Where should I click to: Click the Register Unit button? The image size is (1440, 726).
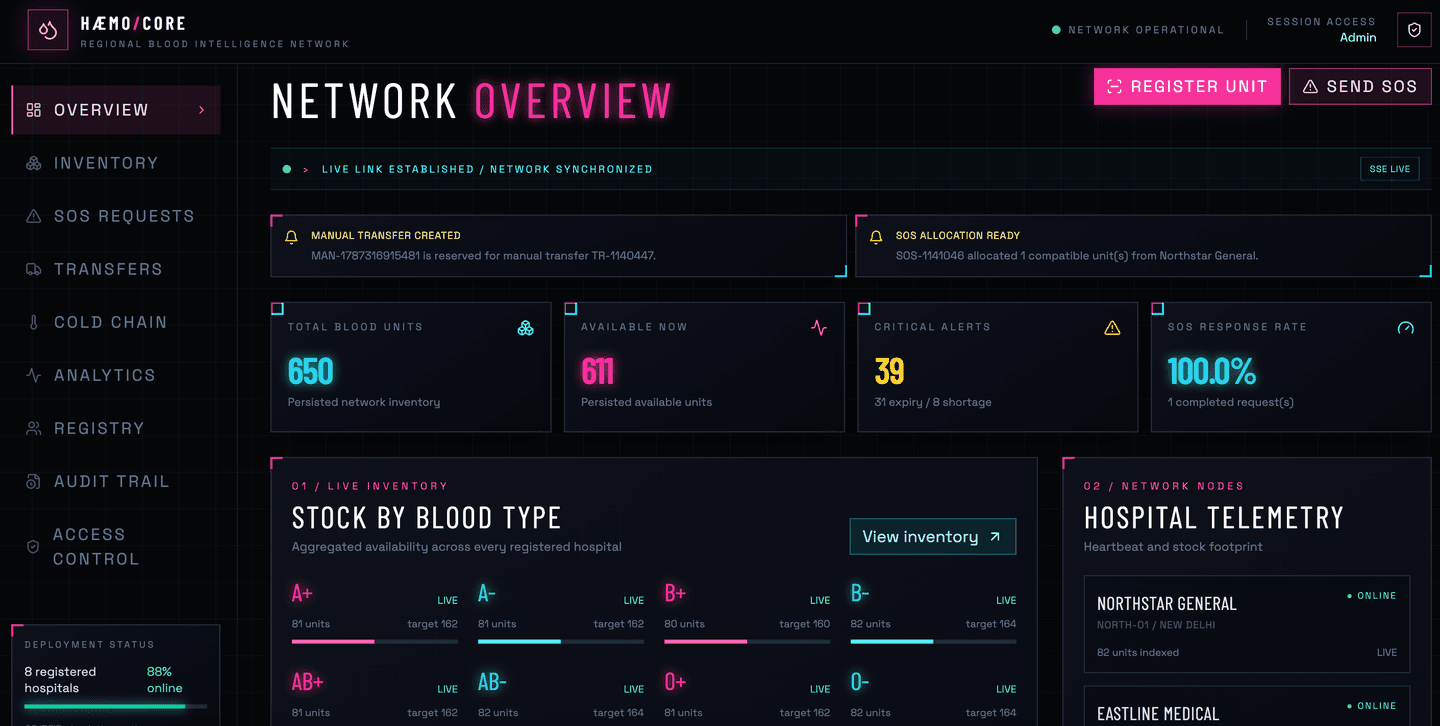tap(1187, 87)
